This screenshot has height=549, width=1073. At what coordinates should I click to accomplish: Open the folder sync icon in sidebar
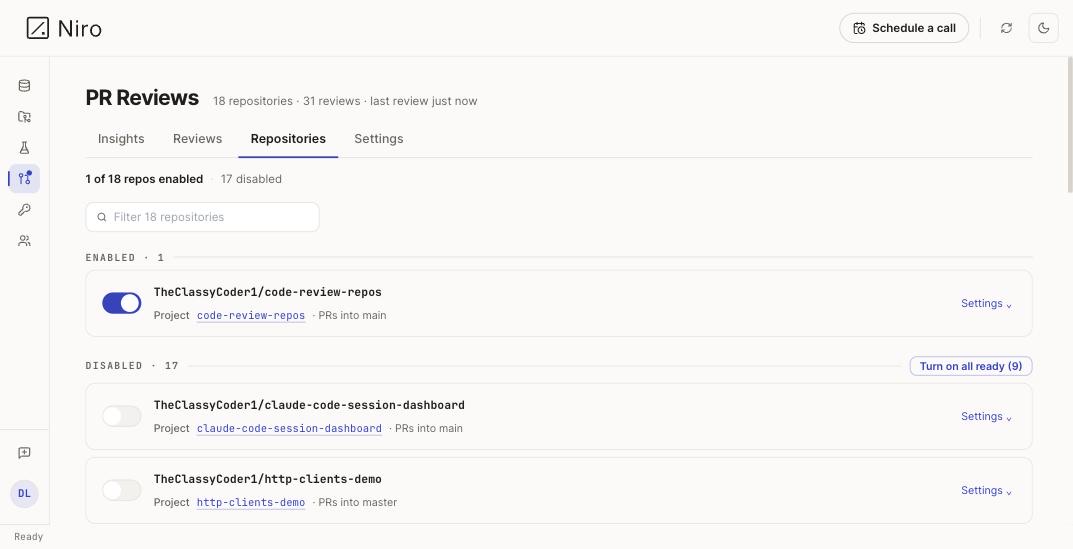(24, 116)
